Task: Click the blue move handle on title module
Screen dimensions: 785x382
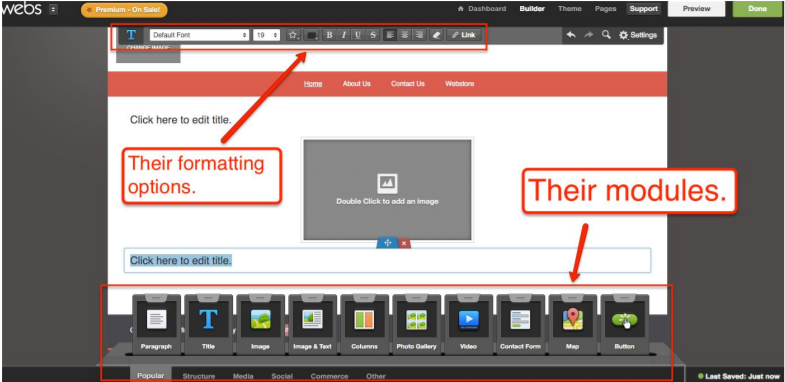Action: point(387,243)
